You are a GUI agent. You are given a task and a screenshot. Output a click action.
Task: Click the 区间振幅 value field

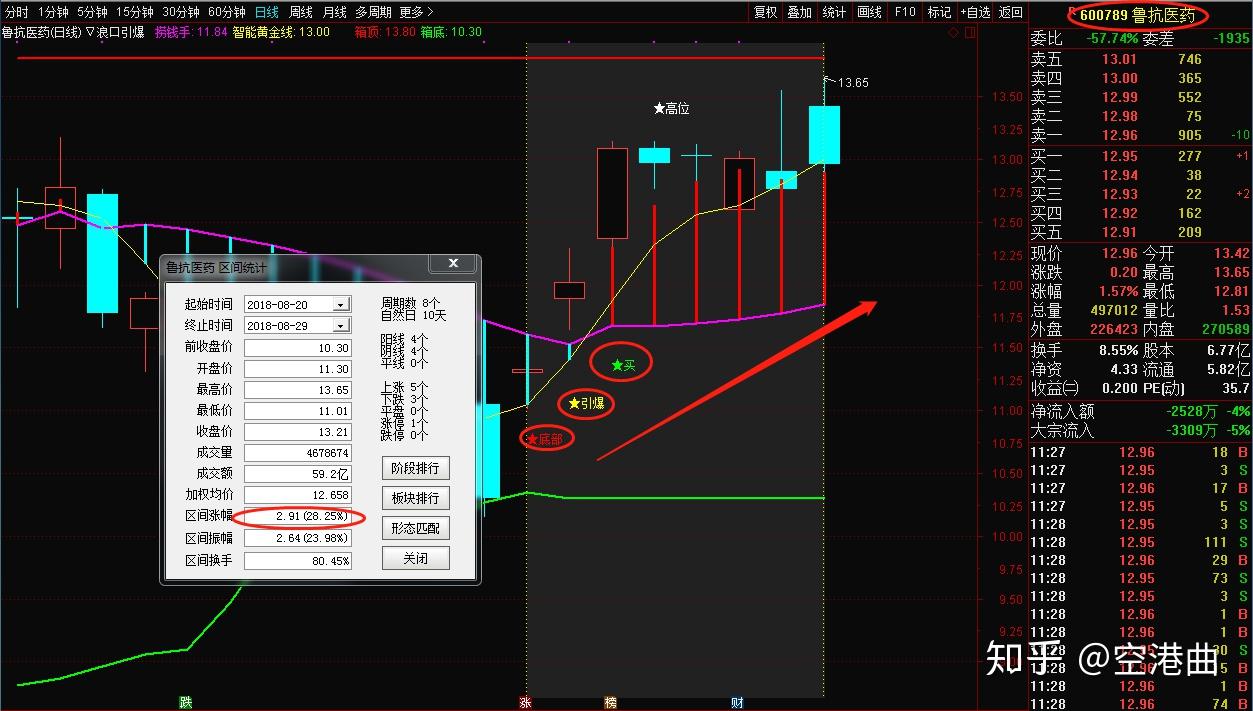tap(298, 539)
